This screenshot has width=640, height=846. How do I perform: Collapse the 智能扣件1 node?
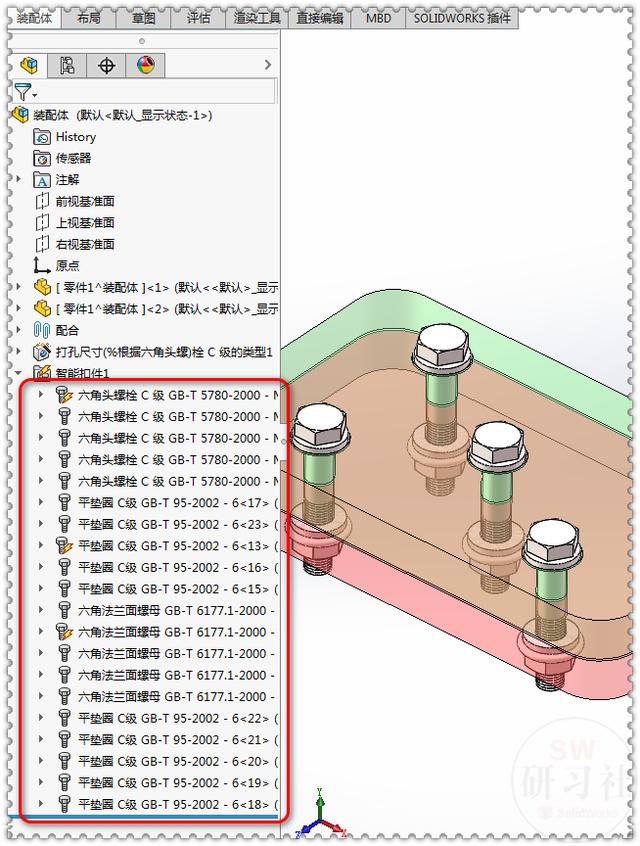(x=19, y=373)
